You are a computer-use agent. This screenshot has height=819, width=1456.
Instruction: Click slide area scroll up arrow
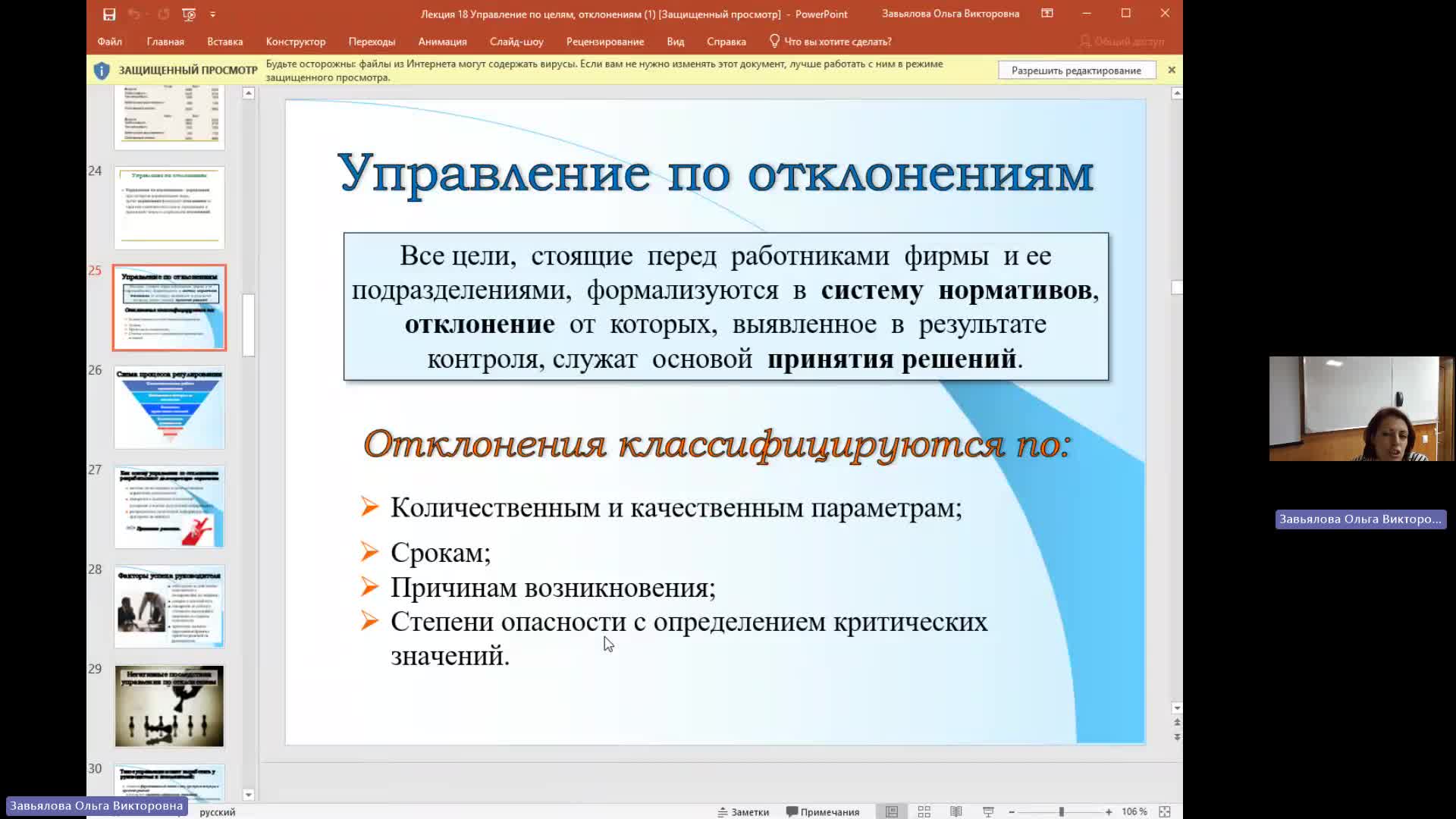[1176, 93]
